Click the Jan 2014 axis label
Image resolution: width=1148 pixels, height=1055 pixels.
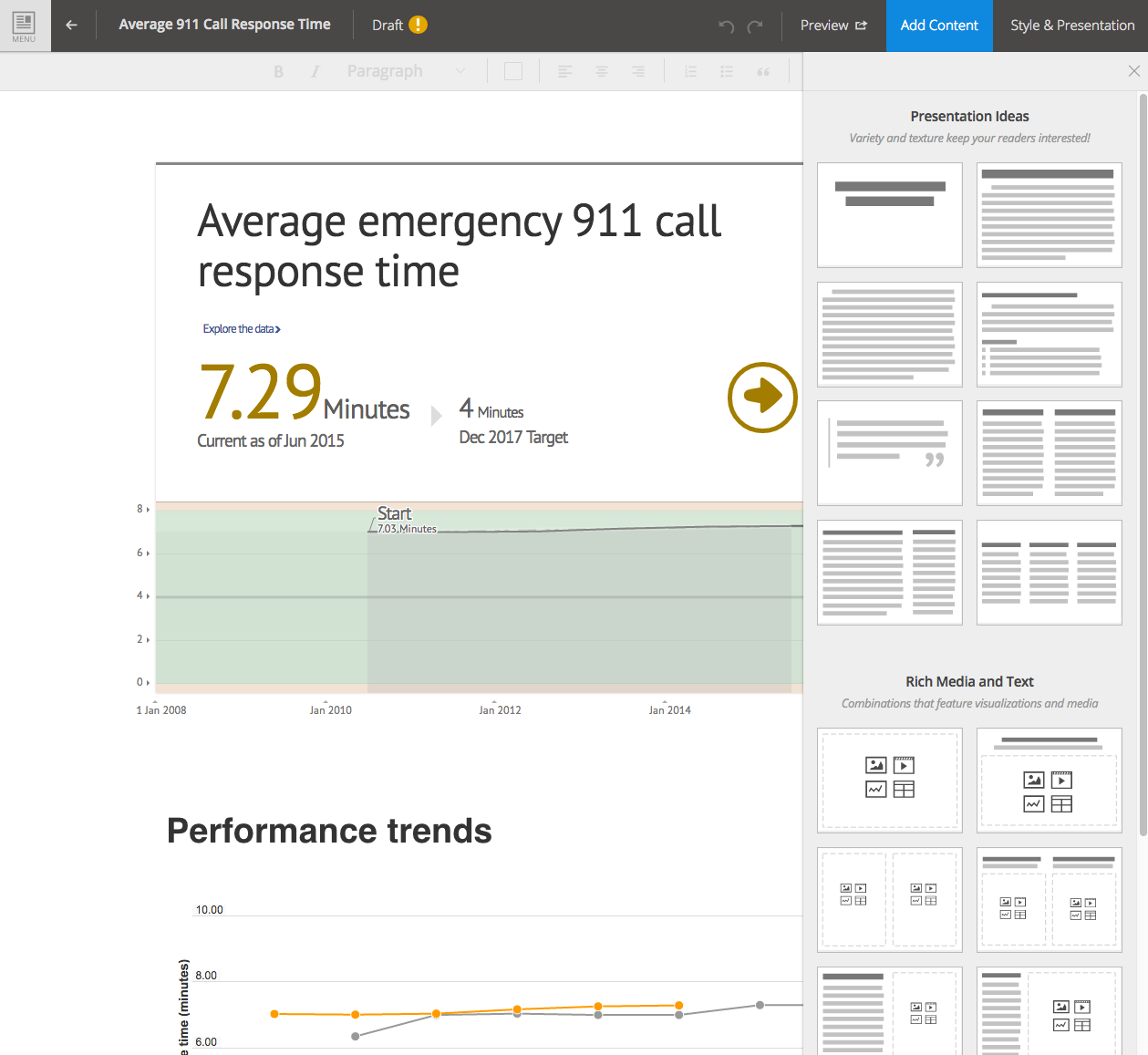(669, 710)
